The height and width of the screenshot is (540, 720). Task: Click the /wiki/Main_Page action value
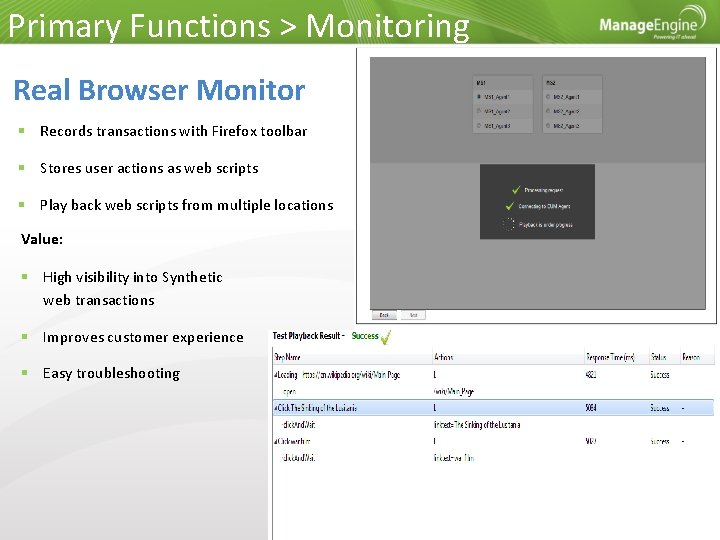point(454,392)
